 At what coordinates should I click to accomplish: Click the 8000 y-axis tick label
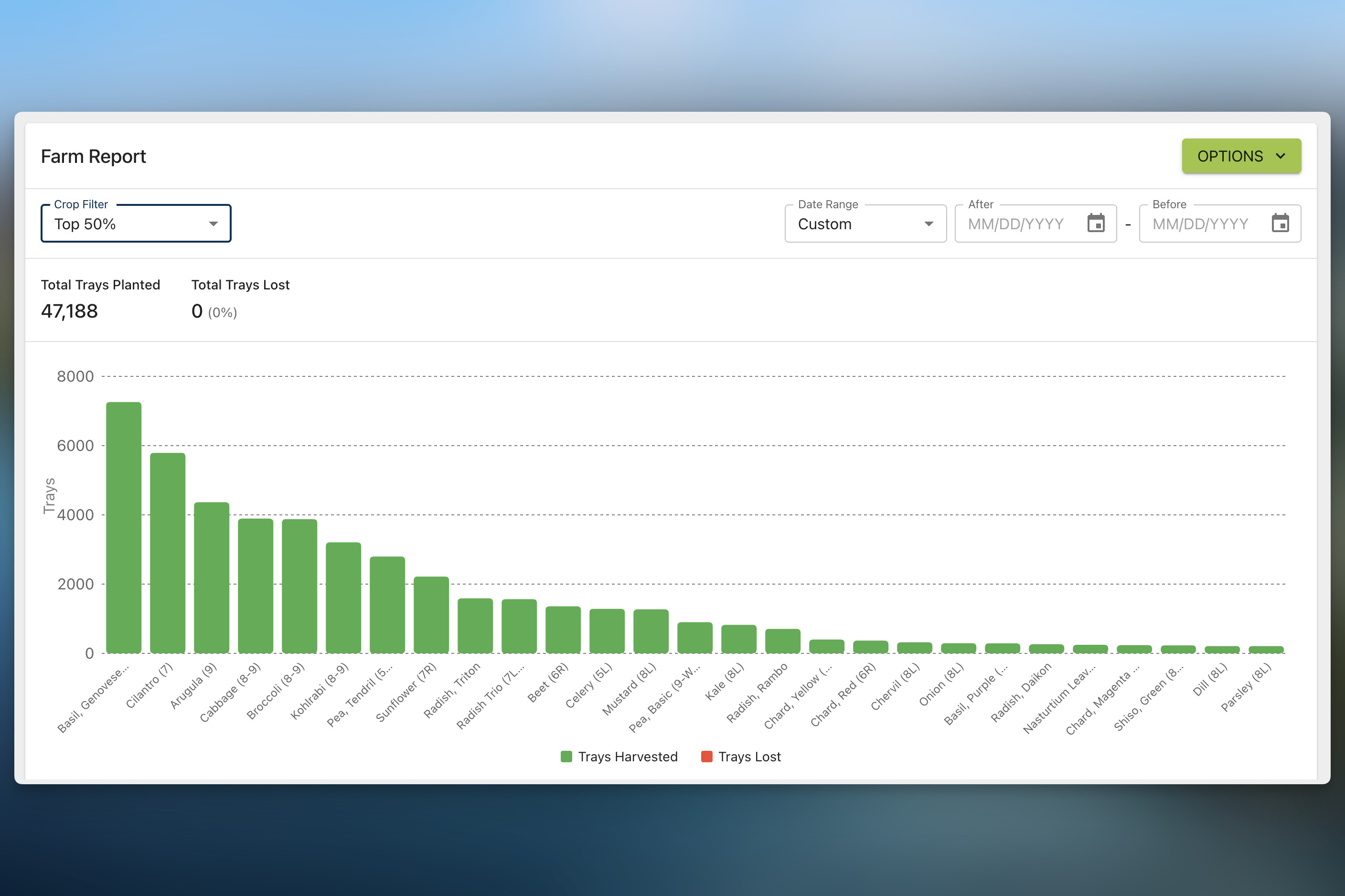(75, 376)
